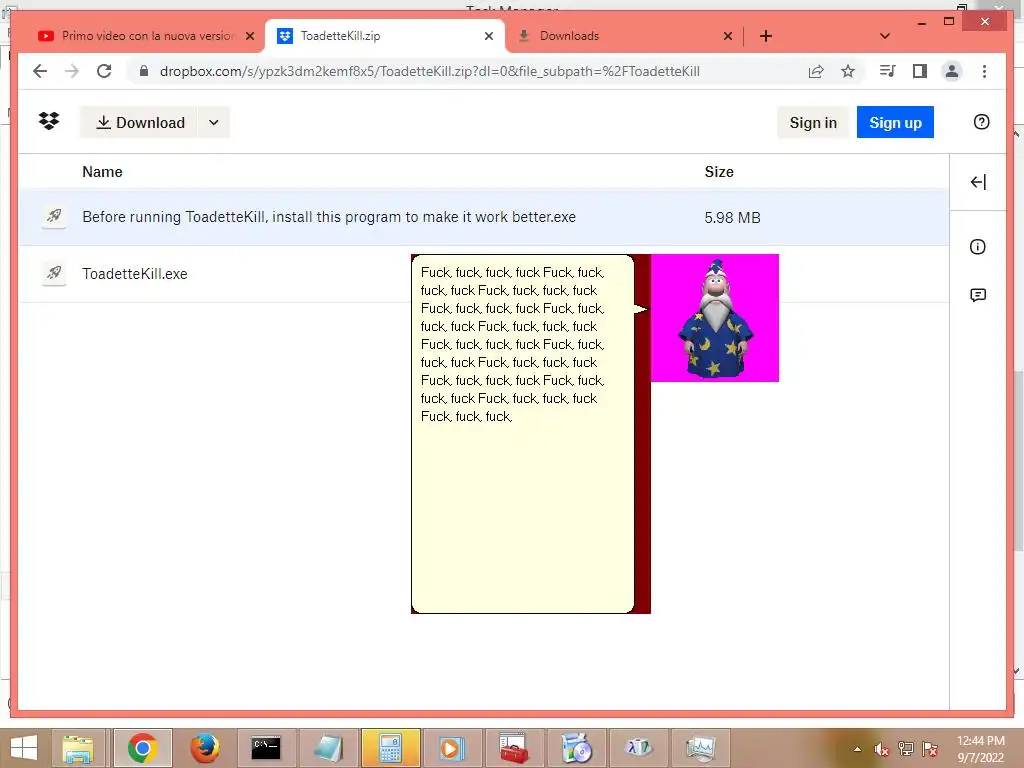Click Sign in
Image resolution: width=1024 pixels, height=768 pixels.
coord(813,122)
